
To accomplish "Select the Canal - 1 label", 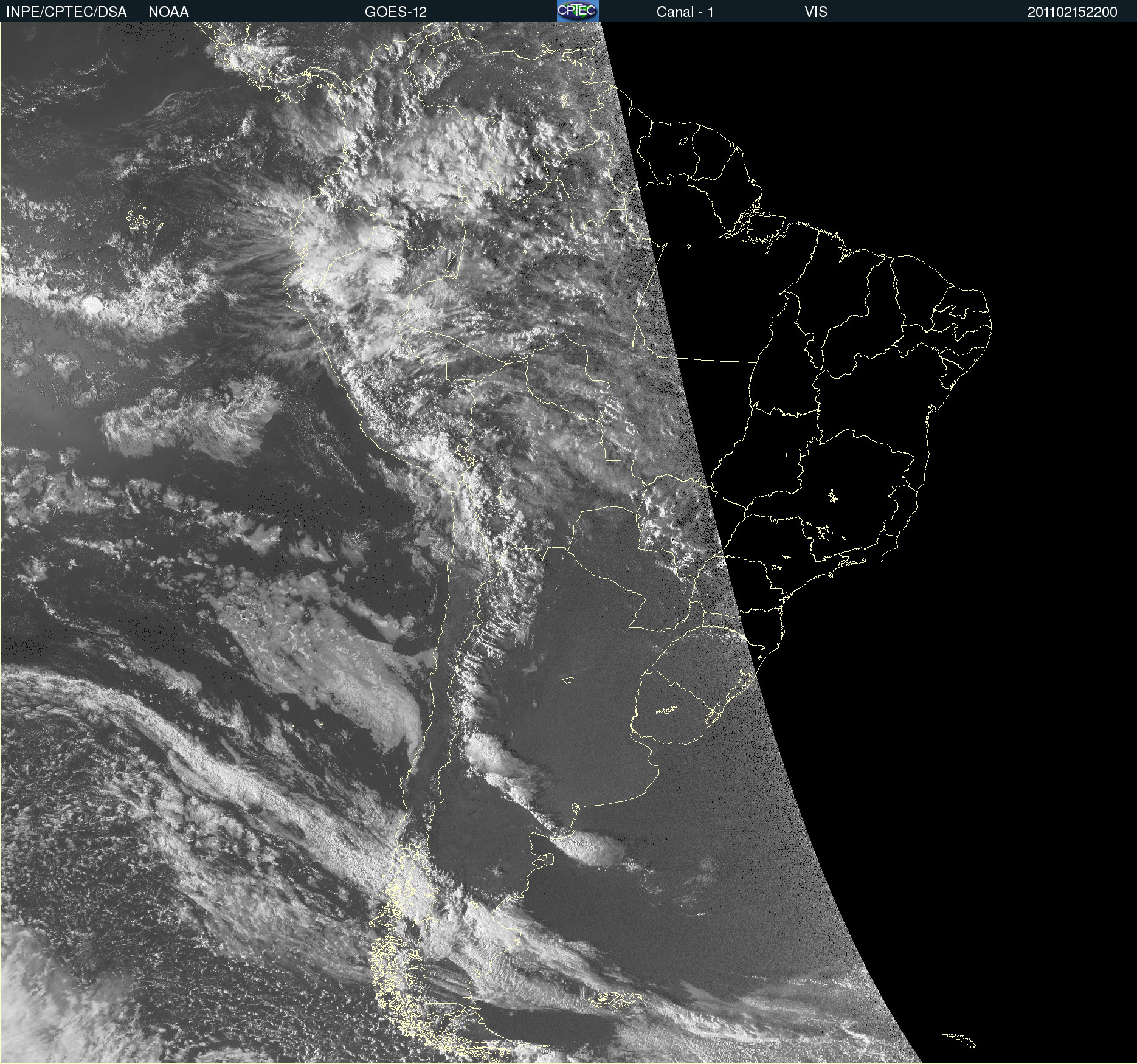I will coord(685,12).
